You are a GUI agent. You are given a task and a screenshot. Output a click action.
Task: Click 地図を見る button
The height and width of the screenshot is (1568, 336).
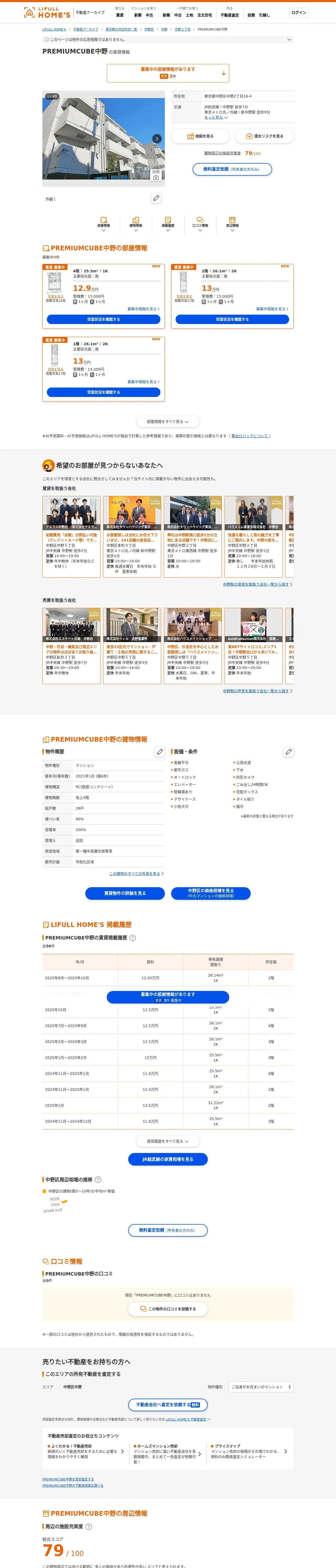pyautogui.click(x=200, y=136)
